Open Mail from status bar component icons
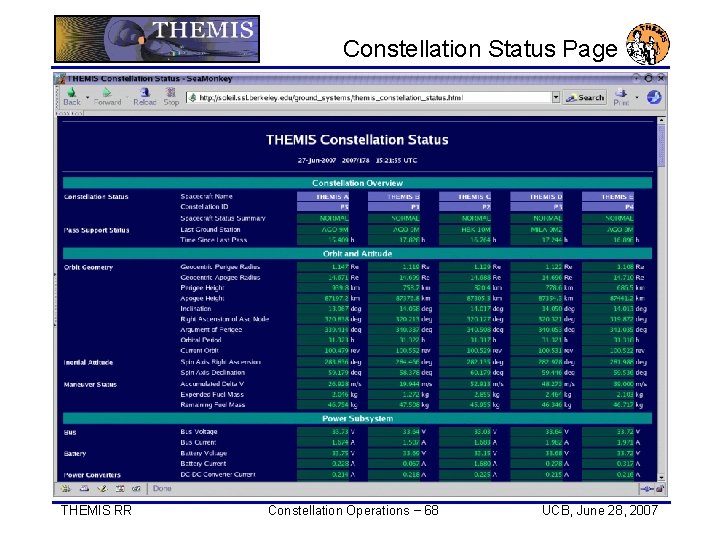 (x=84, y=489)
